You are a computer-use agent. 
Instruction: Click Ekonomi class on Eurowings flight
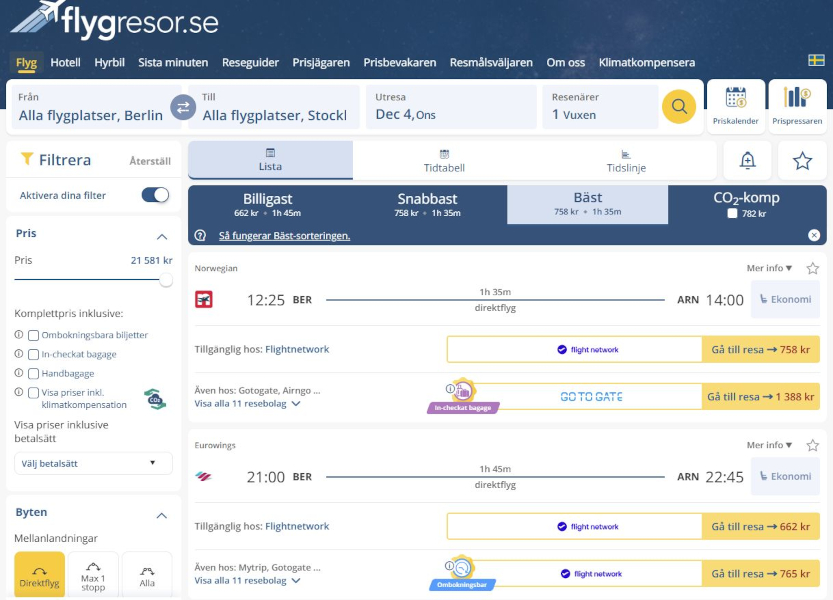pos(785,477)
